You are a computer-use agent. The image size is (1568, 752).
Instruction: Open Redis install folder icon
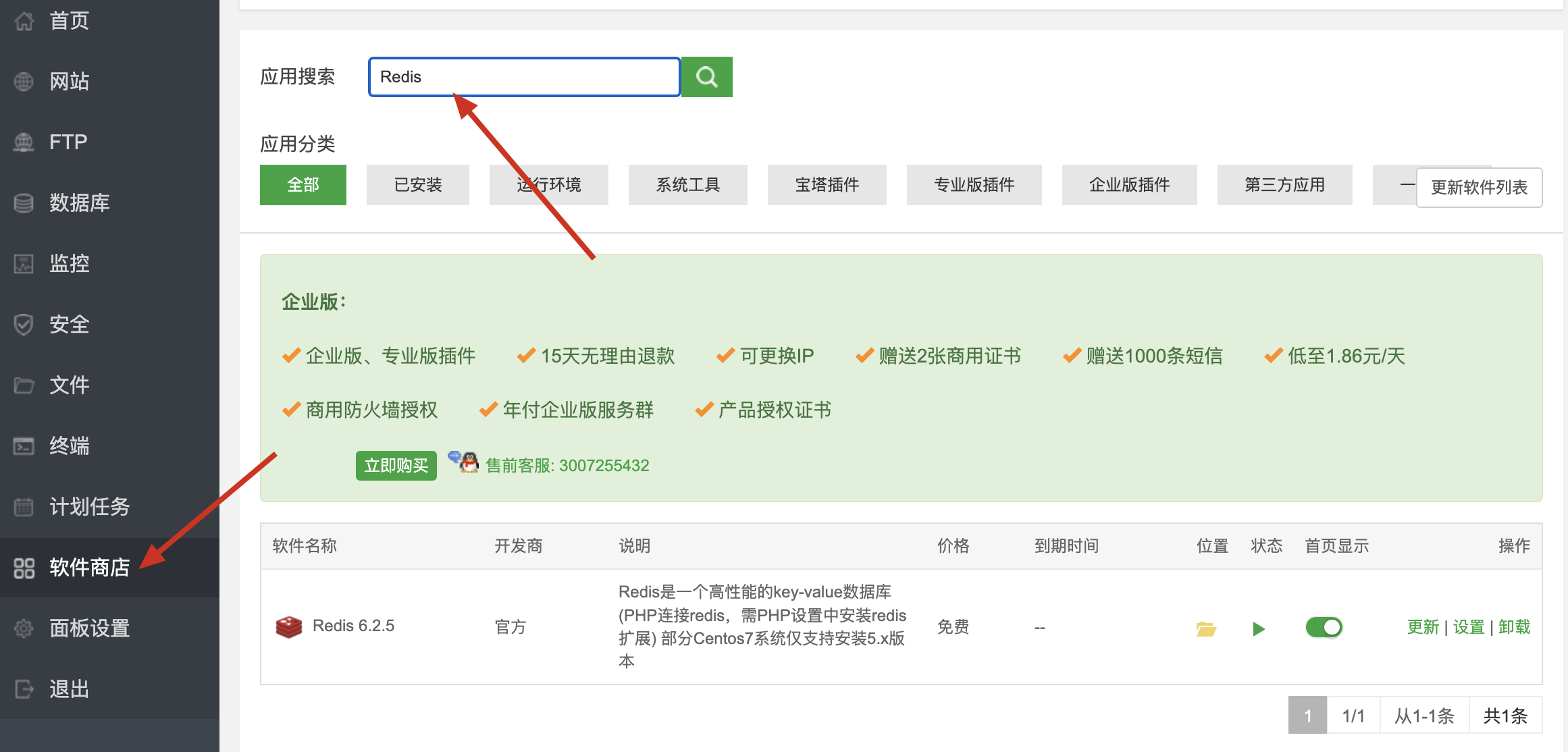tap(1205, 628)
